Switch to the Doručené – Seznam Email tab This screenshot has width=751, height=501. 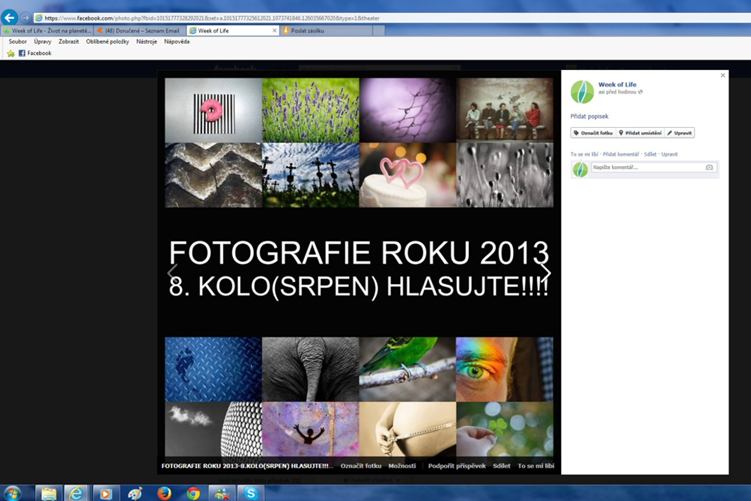coord(140,30)
